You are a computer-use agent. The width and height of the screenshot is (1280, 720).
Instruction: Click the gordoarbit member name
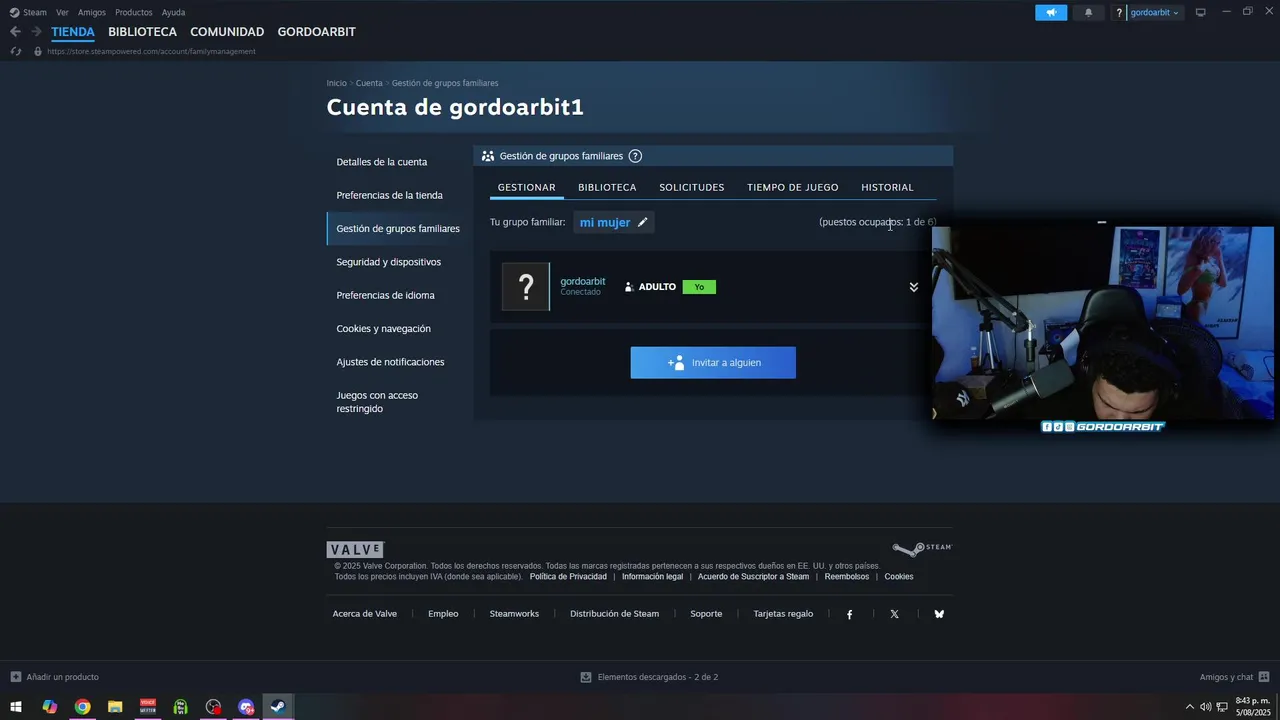pos(582,281)
